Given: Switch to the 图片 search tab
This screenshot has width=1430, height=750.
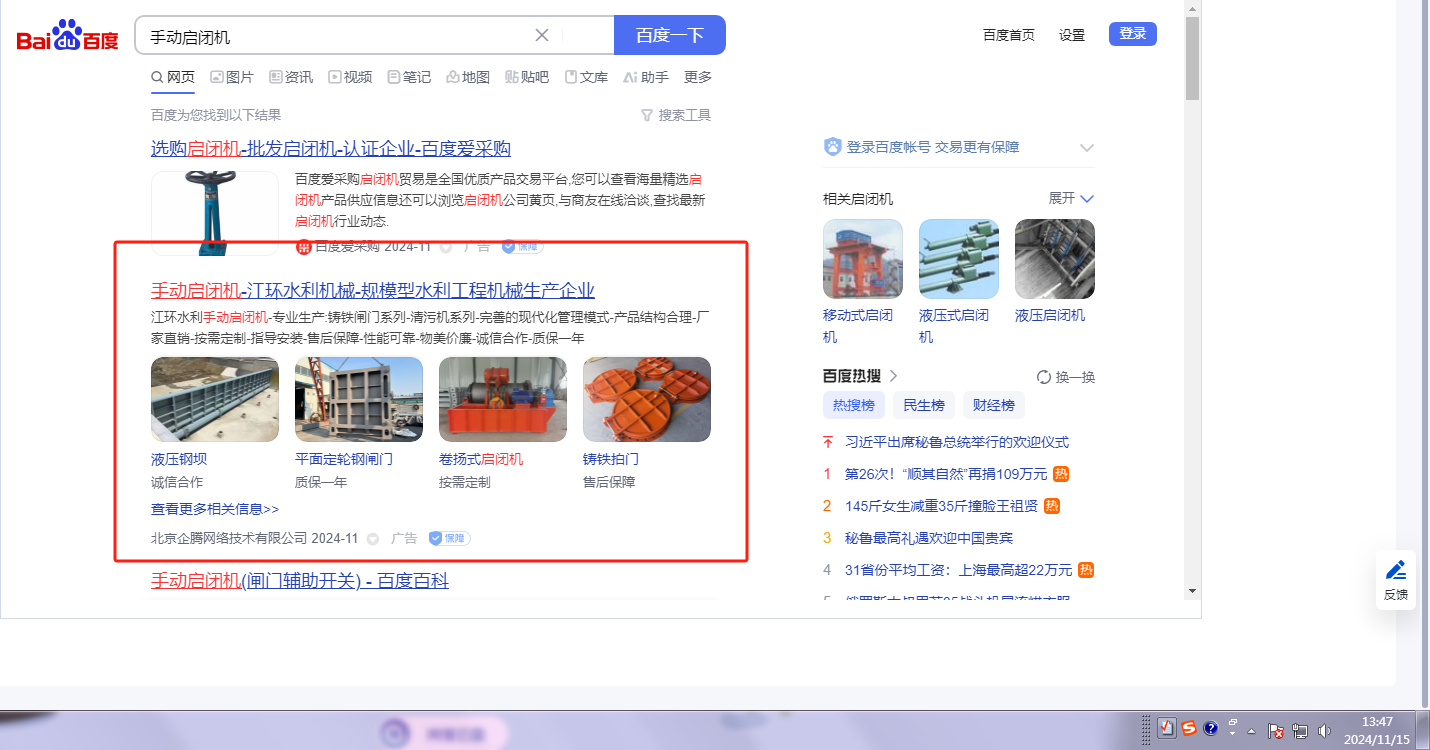Looking at the screenshot, I should (x=232, y=77).
